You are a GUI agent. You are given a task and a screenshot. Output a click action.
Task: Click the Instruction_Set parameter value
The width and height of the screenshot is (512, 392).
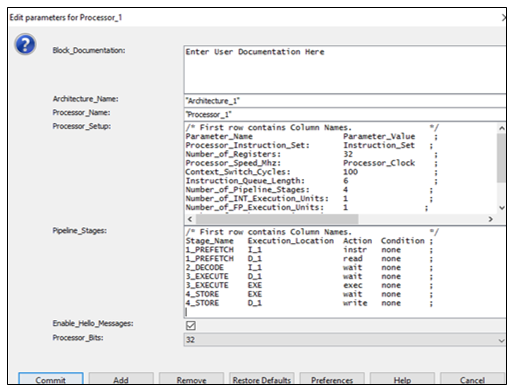click(x=379, y=145)
